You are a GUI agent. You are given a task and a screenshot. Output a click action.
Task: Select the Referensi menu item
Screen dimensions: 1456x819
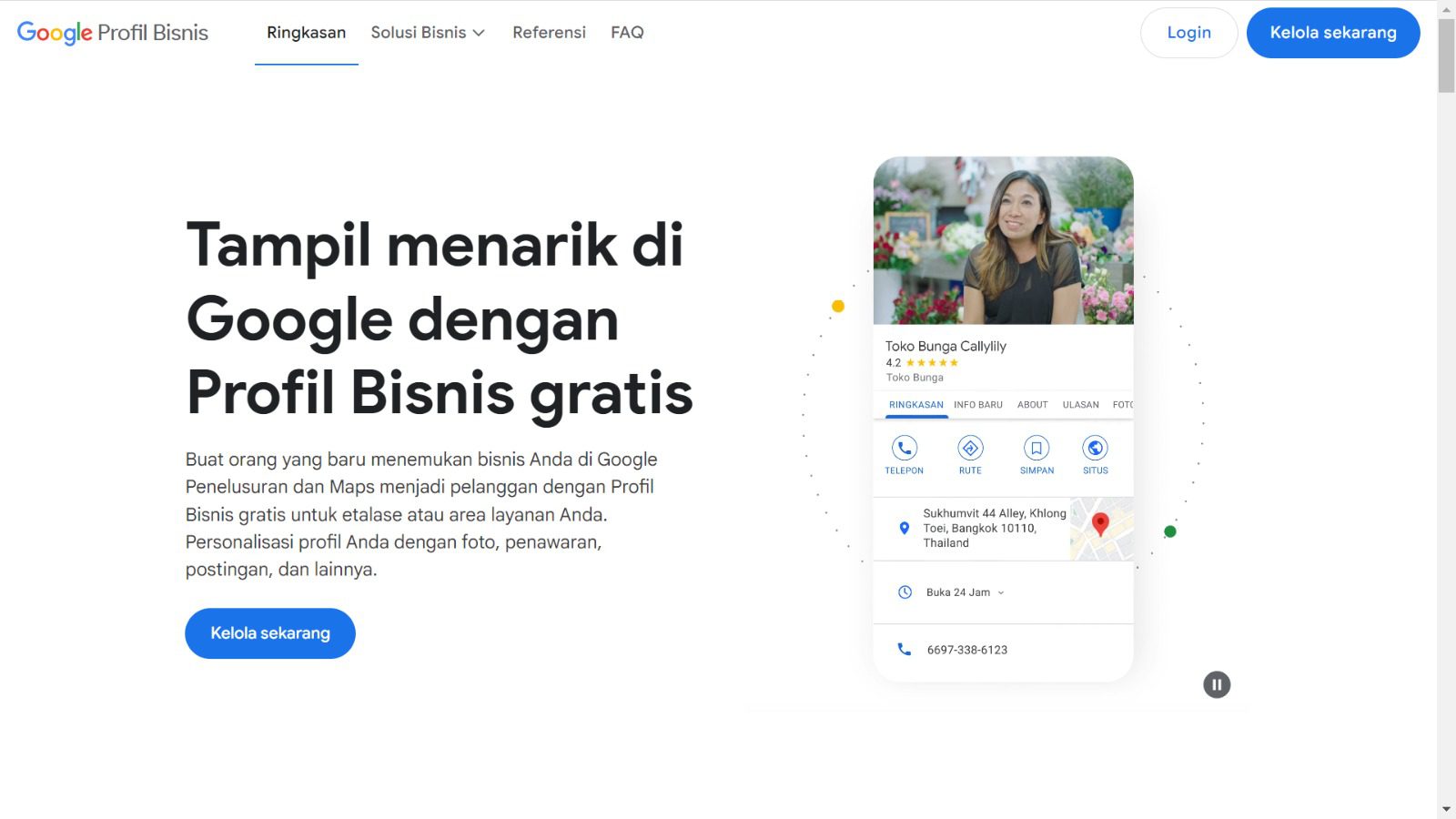[549, 33]
